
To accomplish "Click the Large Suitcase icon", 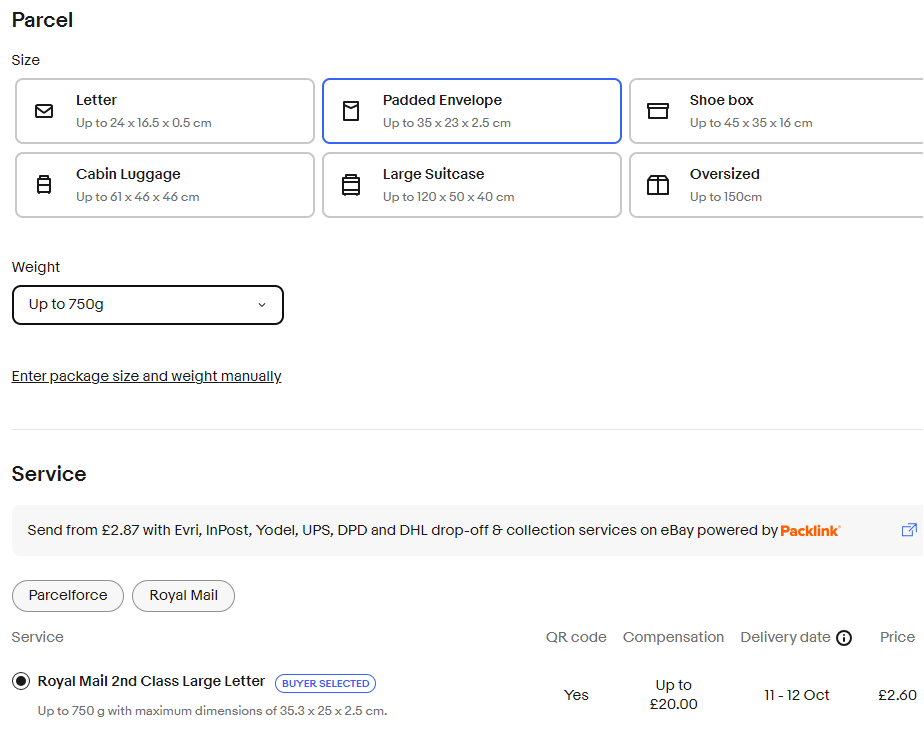I will [351, 184].
